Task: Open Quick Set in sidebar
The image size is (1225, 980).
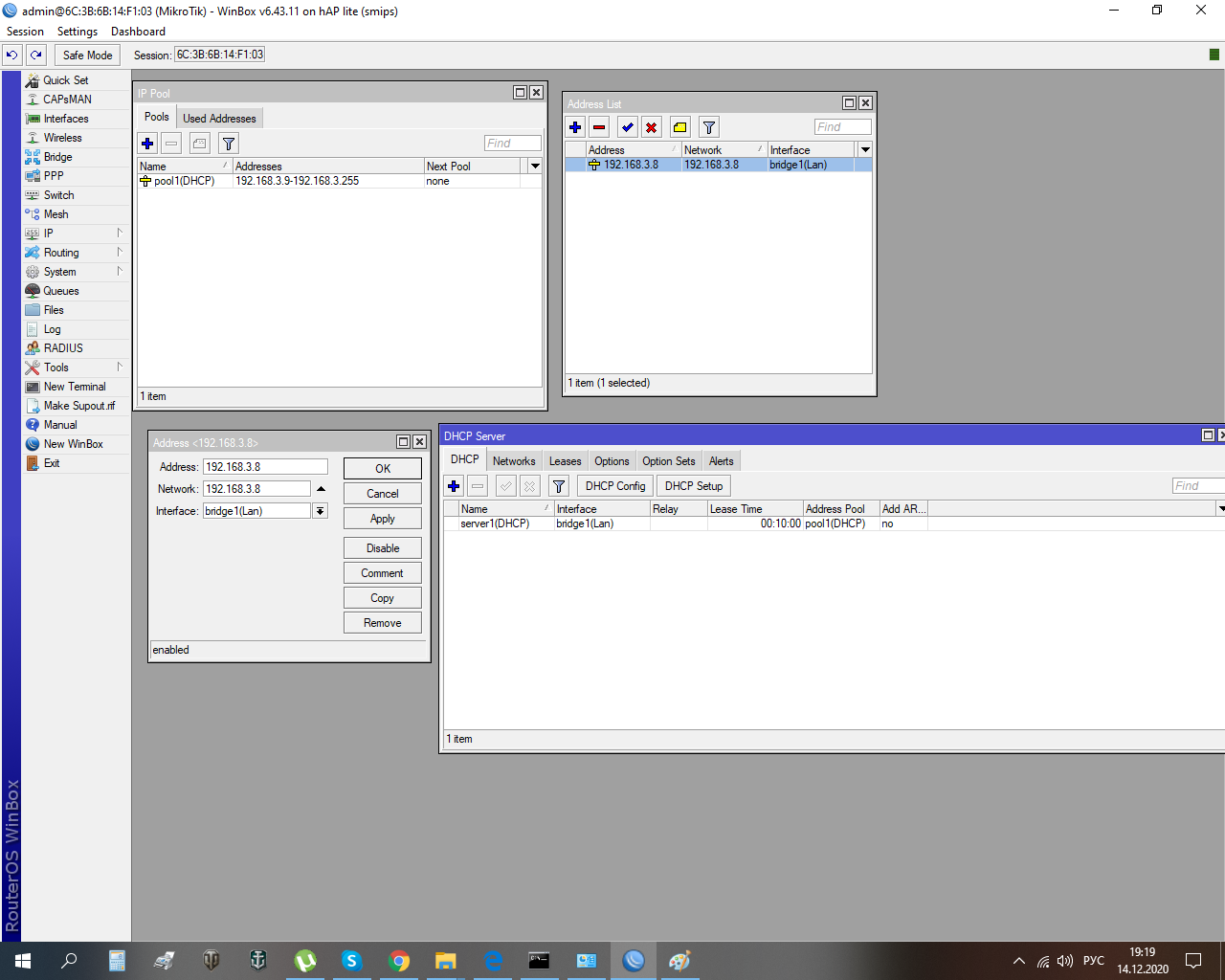Action: click(x=65, y=80)
